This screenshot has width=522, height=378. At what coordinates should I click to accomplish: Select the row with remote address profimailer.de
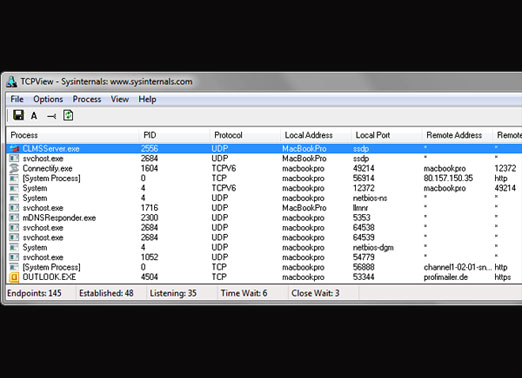264,277
